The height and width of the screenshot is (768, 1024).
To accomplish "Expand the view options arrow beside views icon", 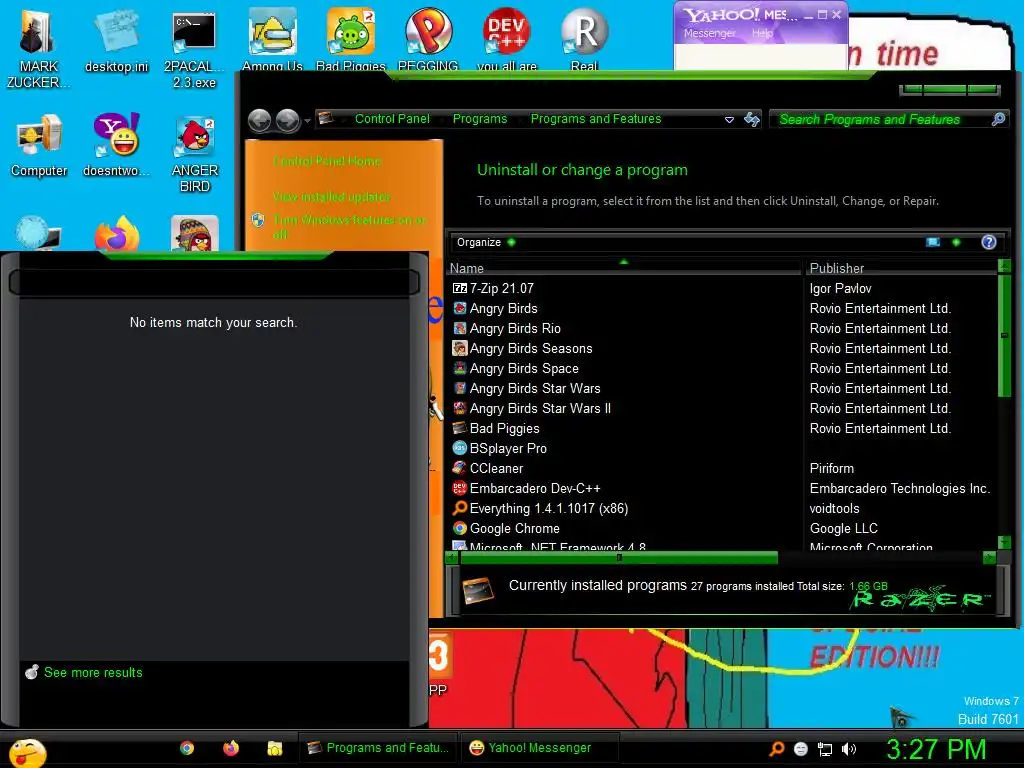I will (956, 242).
